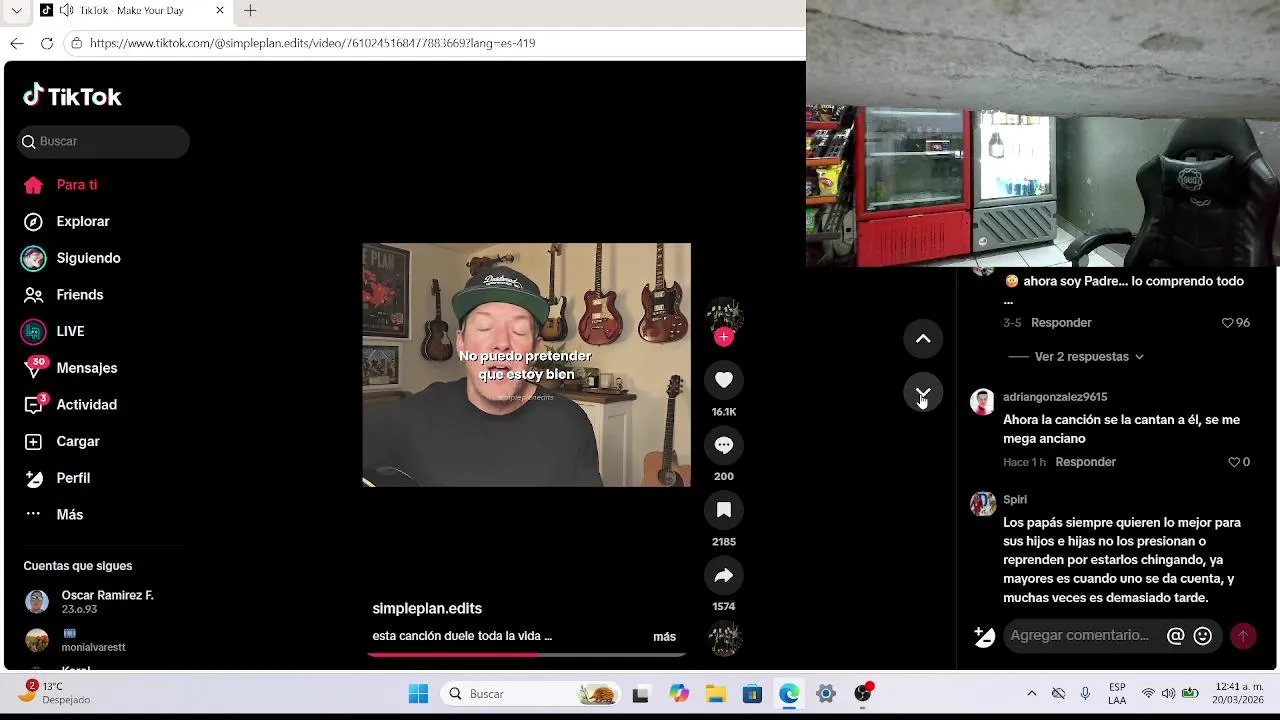Insert a mention with @ icon
The image size is (1280, 720).
[1176, 636]
